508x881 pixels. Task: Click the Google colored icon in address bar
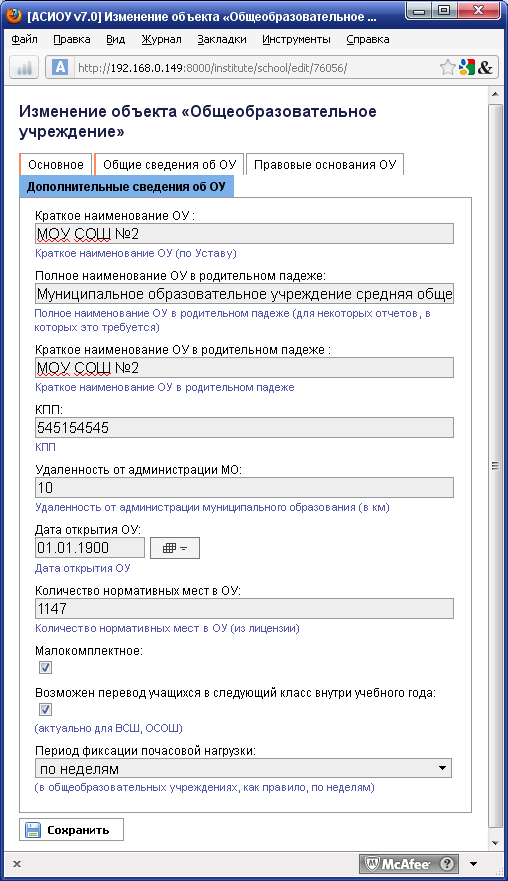pyautogui.click(x=466, y=68)
